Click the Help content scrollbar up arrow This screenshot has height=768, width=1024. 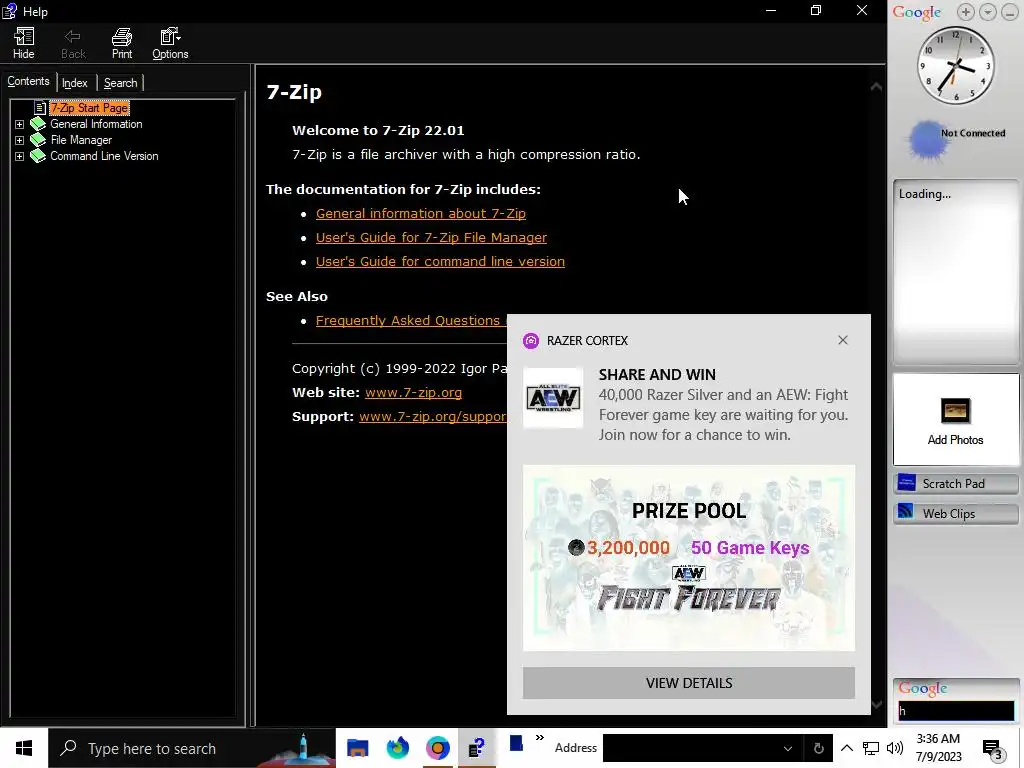(876, 86)
